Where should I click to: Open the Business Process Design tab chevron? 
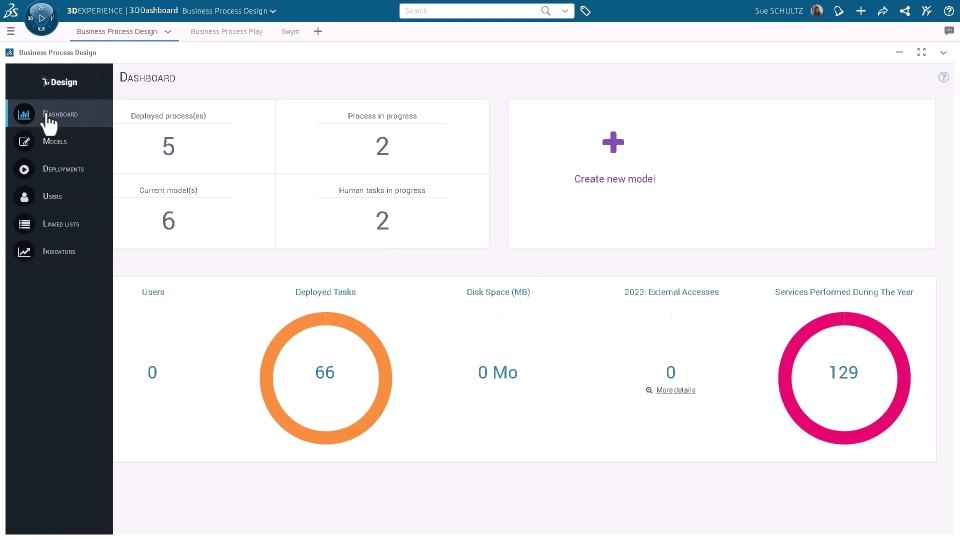(x=168, y=31)
